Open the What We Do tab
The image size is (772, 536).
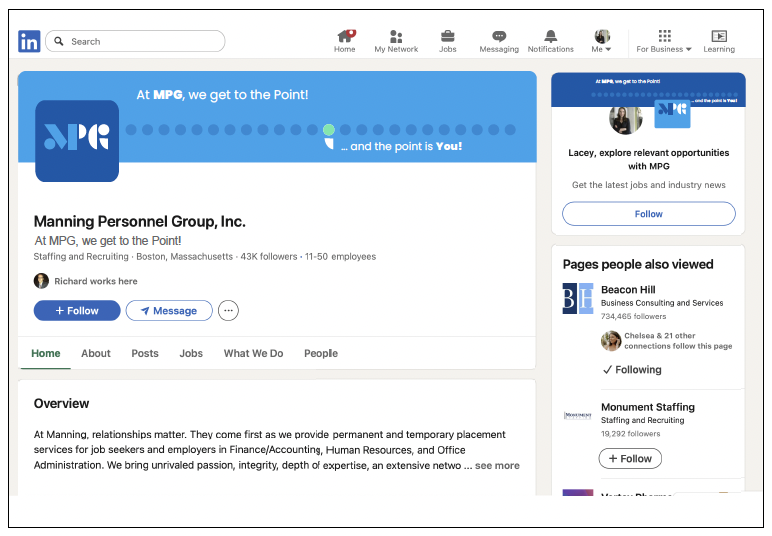click(254, 353)
